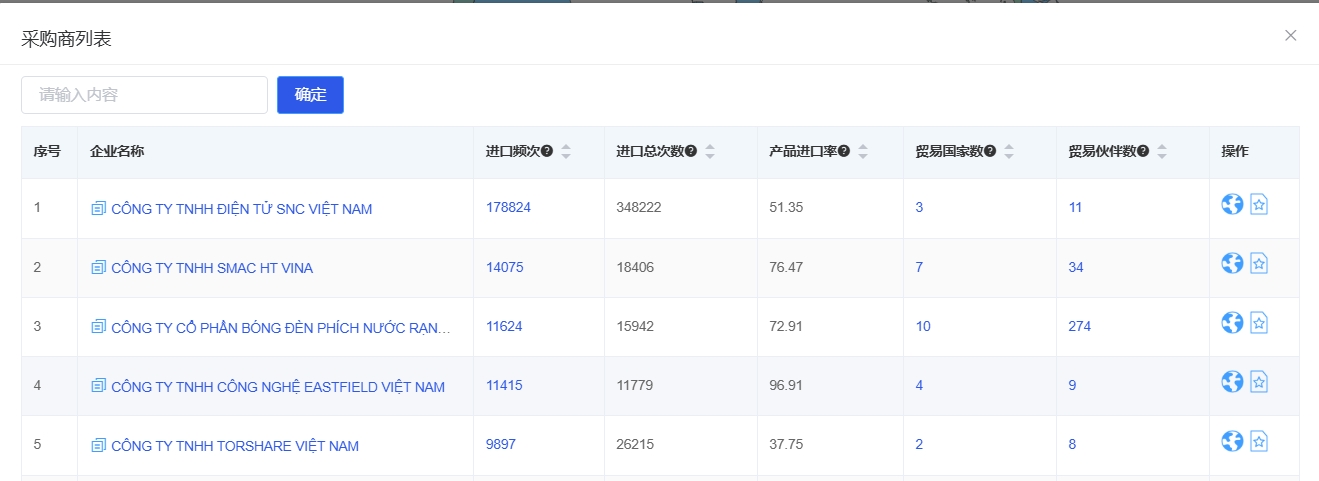The image size is (1319, 481).
Task: Click the star favorite icon for TORSHARE row
Action: click(1259, 441)
